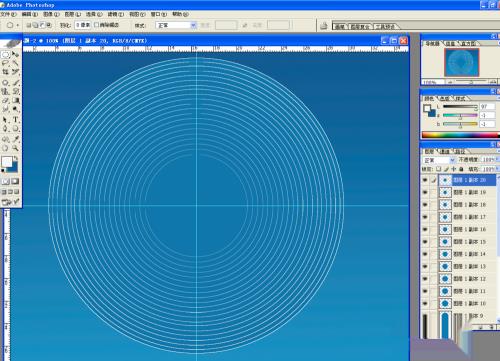Select the Eraser tool

[x=6, y=100]
